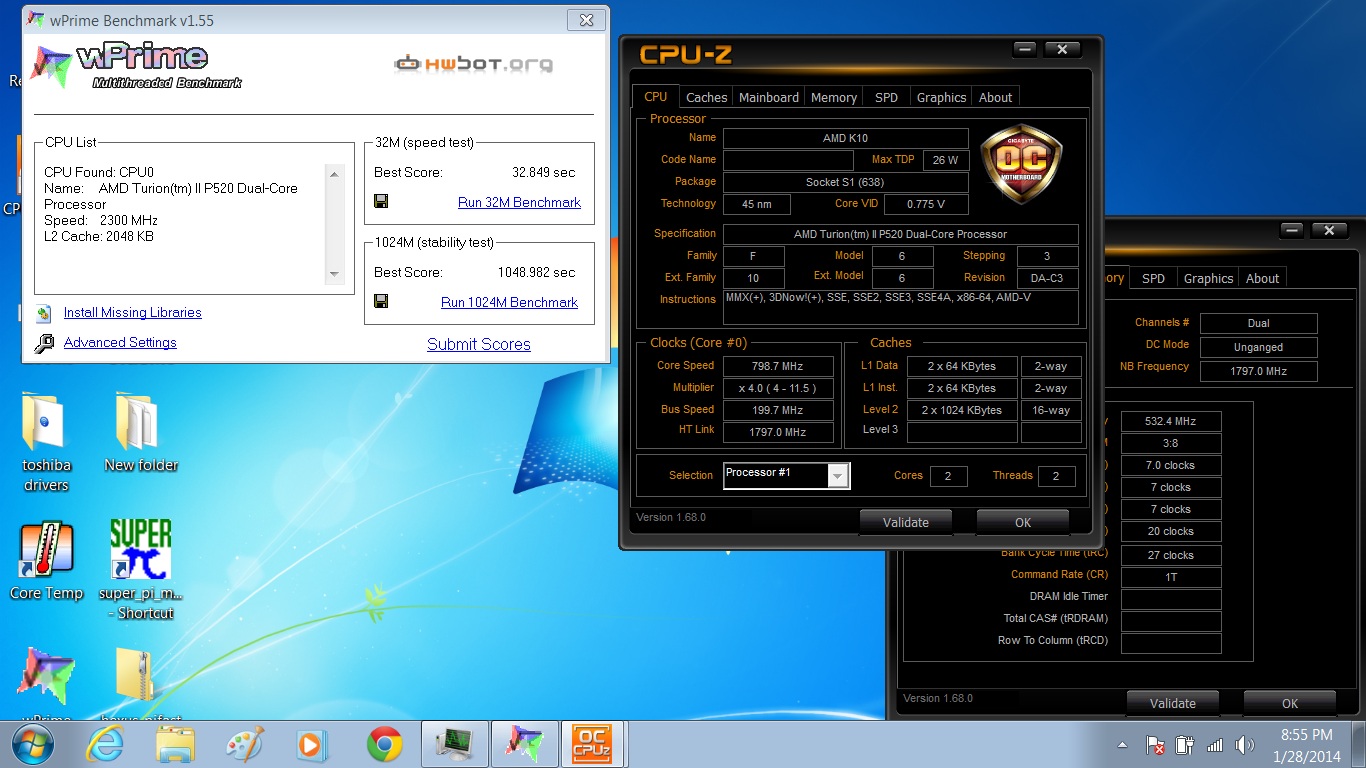Open the Windows Start menu

(33, 744)
